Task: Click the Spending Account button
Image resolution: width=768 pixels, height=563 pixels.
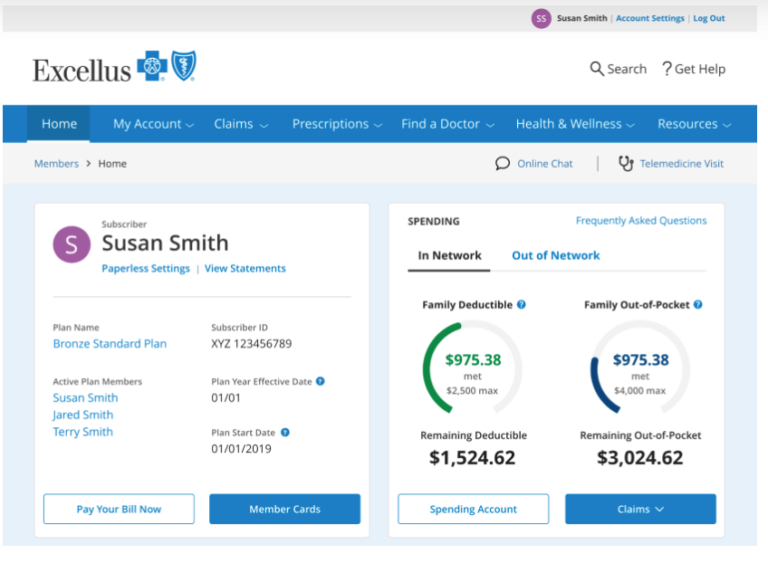Action: pyautogui.click(x=473, y=509)
